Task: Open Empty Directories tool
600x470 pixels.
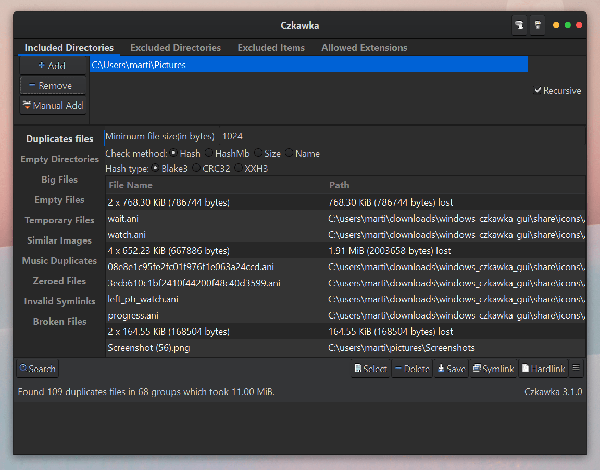Action: 60,159
